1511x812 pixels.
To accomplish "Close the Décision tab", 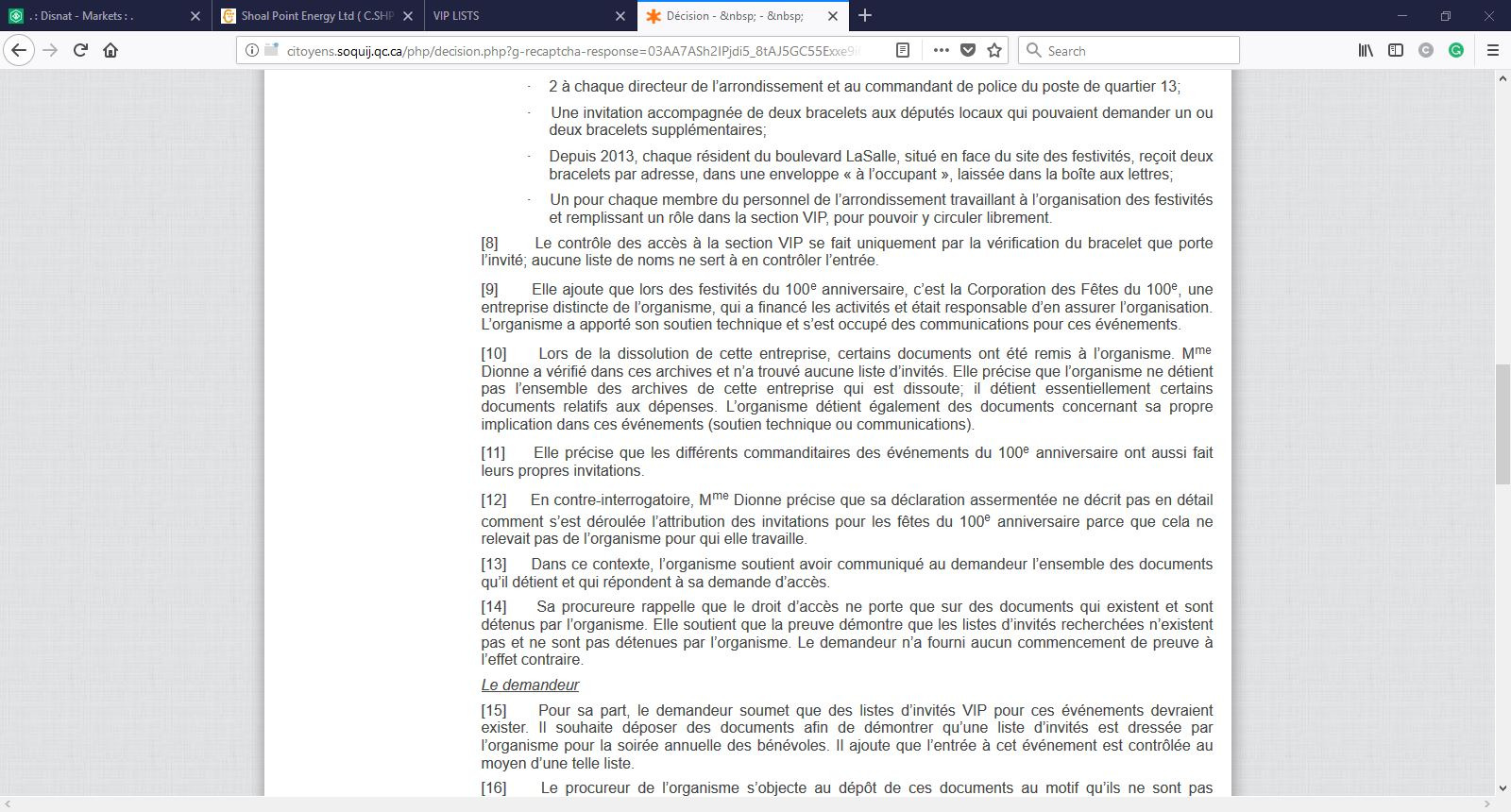I will tap(833, 16).
